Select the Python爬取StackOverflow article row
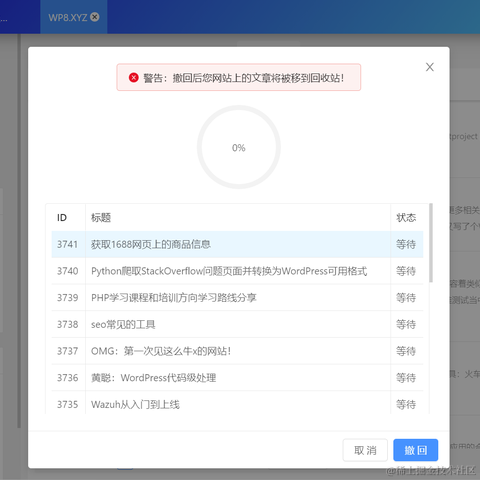Screen dimensions: 480x480 237,271
